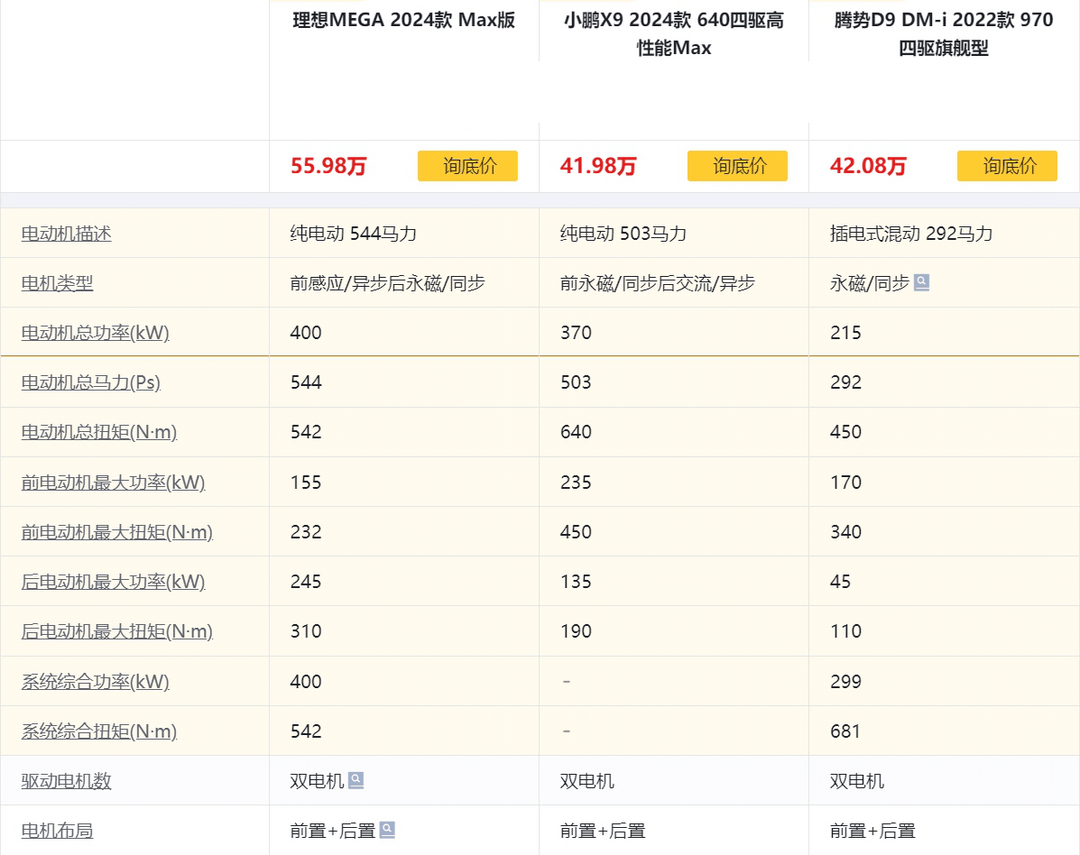Screen dimensions: 1080x855
Task: Open info icon beside 永磁/同步 motor type
Action: click(x=922, y=282)
